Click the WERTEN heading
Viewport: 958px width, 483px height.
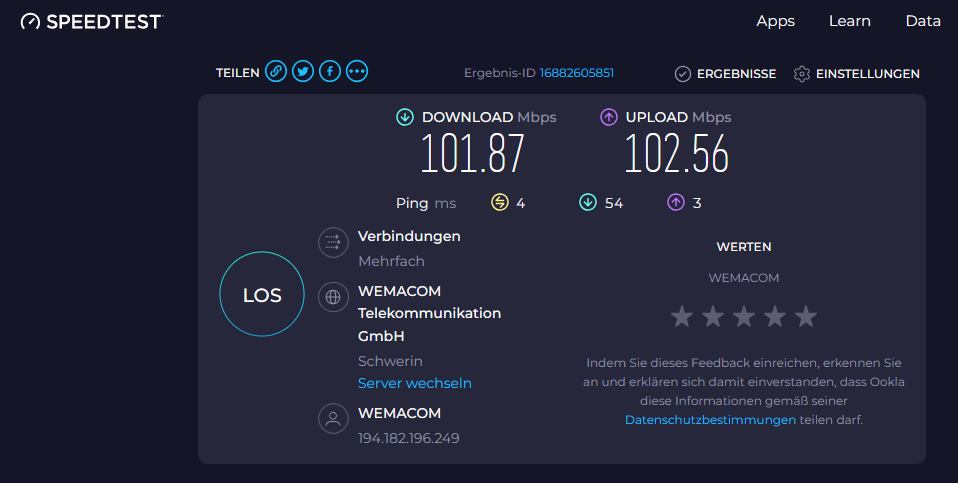744,247
